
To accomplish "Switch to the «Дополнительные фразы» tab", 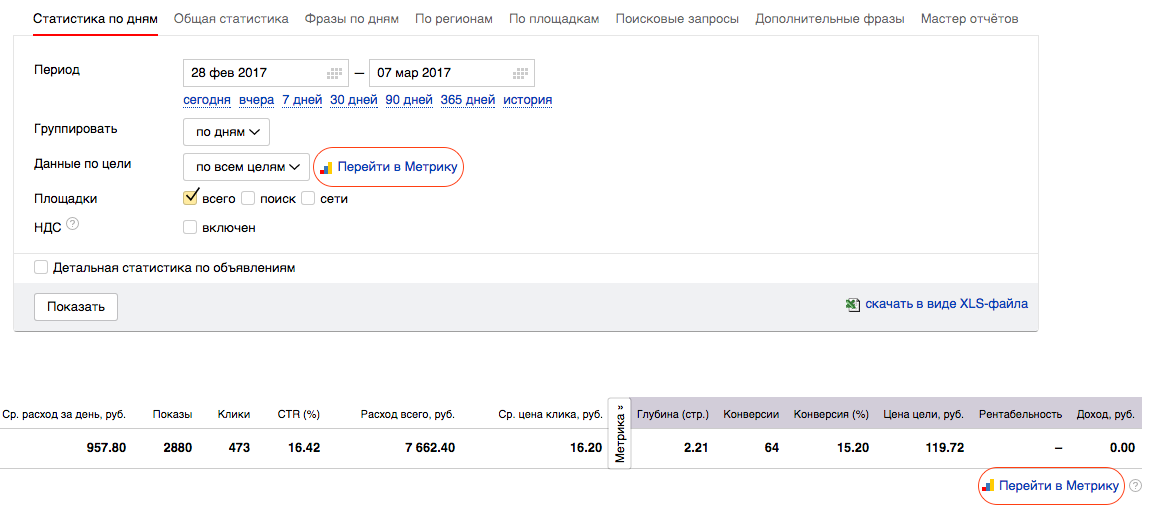I will [829, 18].
